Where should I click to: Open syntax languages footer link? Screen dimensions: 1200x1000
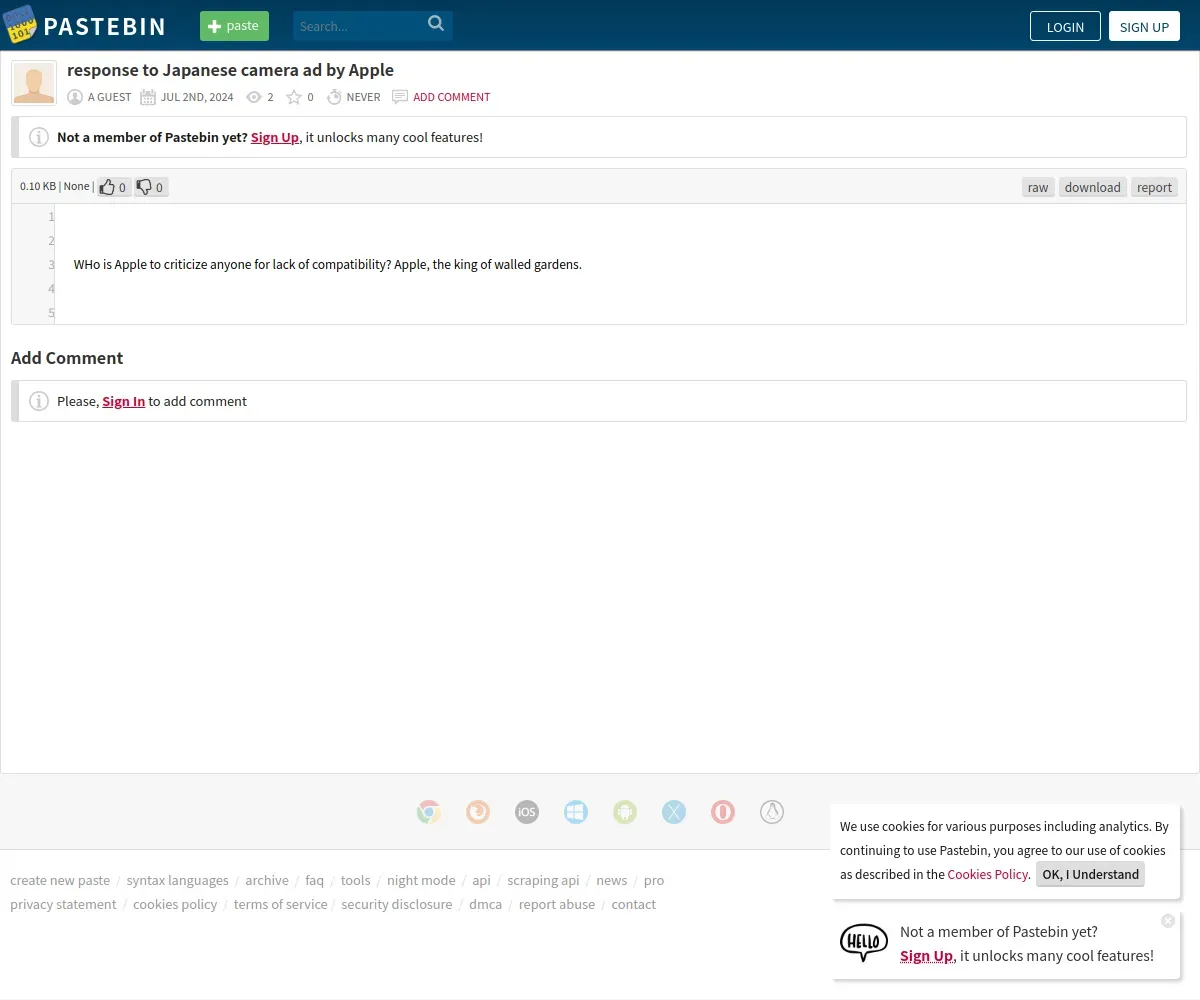[178, 880]
